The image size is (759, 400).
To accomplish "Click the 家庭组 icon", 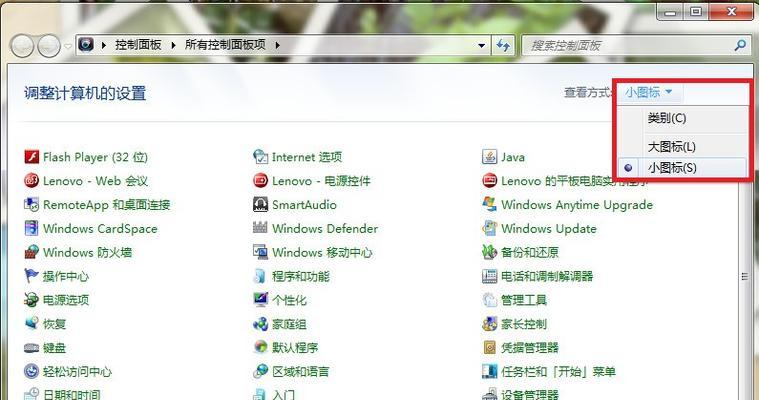I will tap(260, 323).
